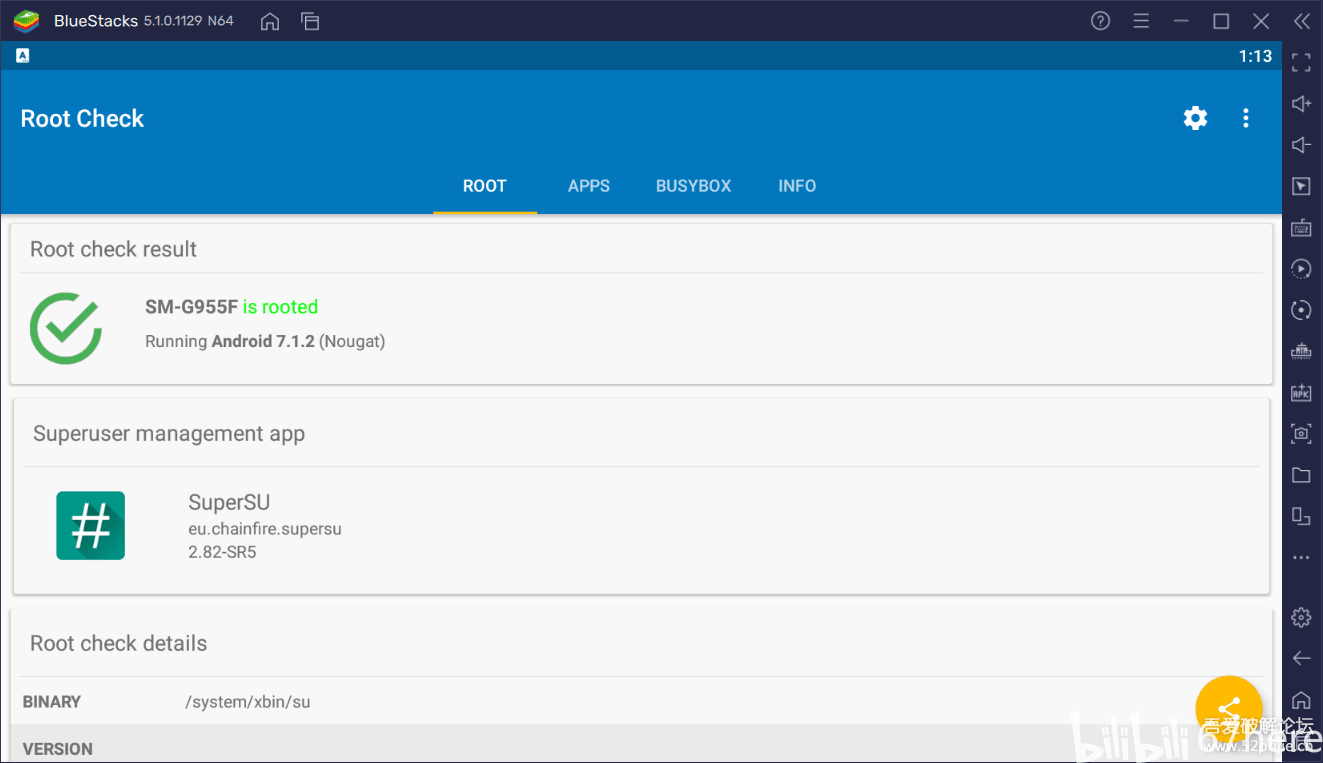Switch to the INFO tab
Image resolution: width=1323 pixels, height=763 pixels.
797,186
